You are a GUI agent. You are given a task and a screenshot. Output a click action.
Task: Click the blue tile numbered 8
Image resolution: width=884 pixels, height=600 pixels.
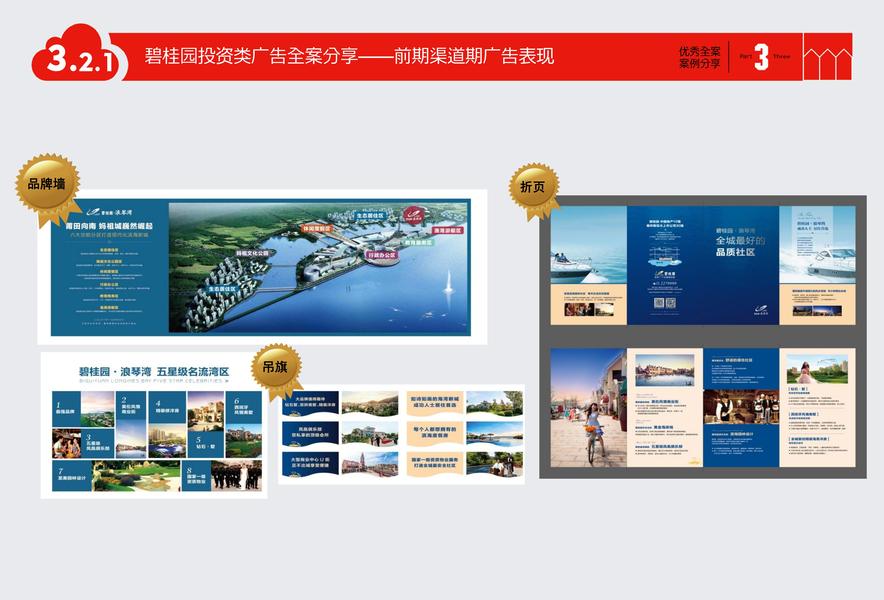(x=196, y=475)
